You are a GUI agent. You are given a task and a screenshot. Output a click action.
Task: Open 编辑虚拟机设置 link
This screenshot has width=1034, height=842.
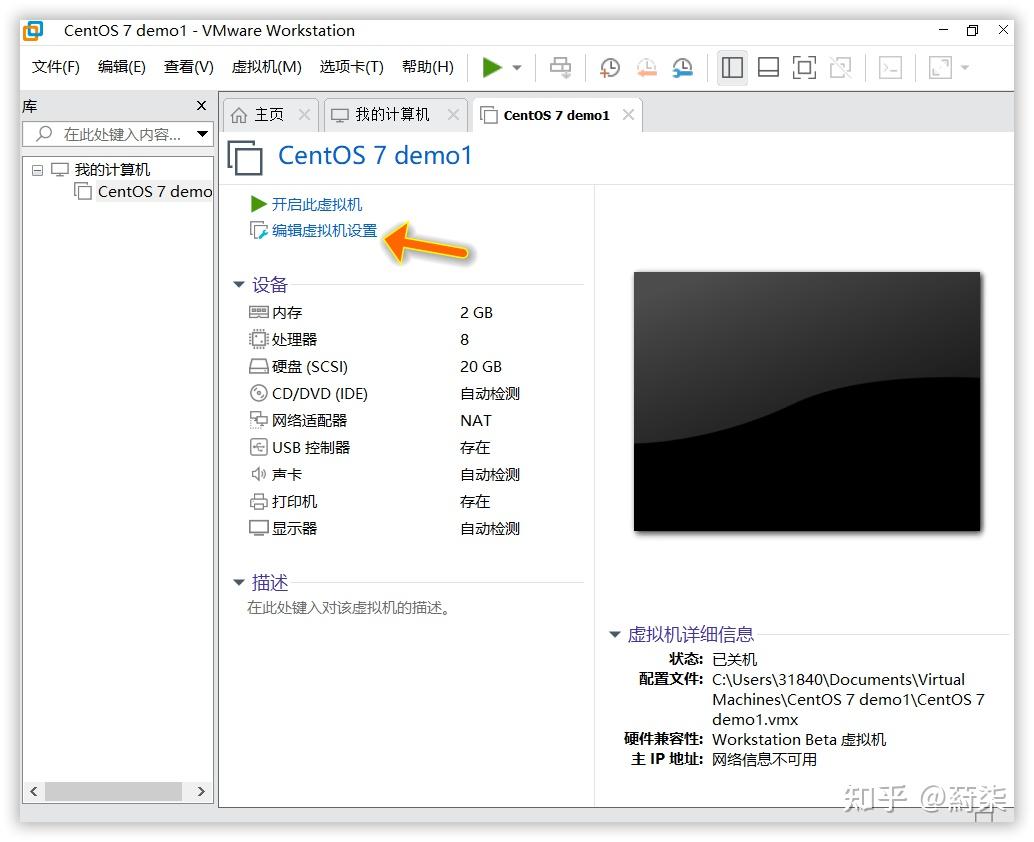click(x=322, y=230)
